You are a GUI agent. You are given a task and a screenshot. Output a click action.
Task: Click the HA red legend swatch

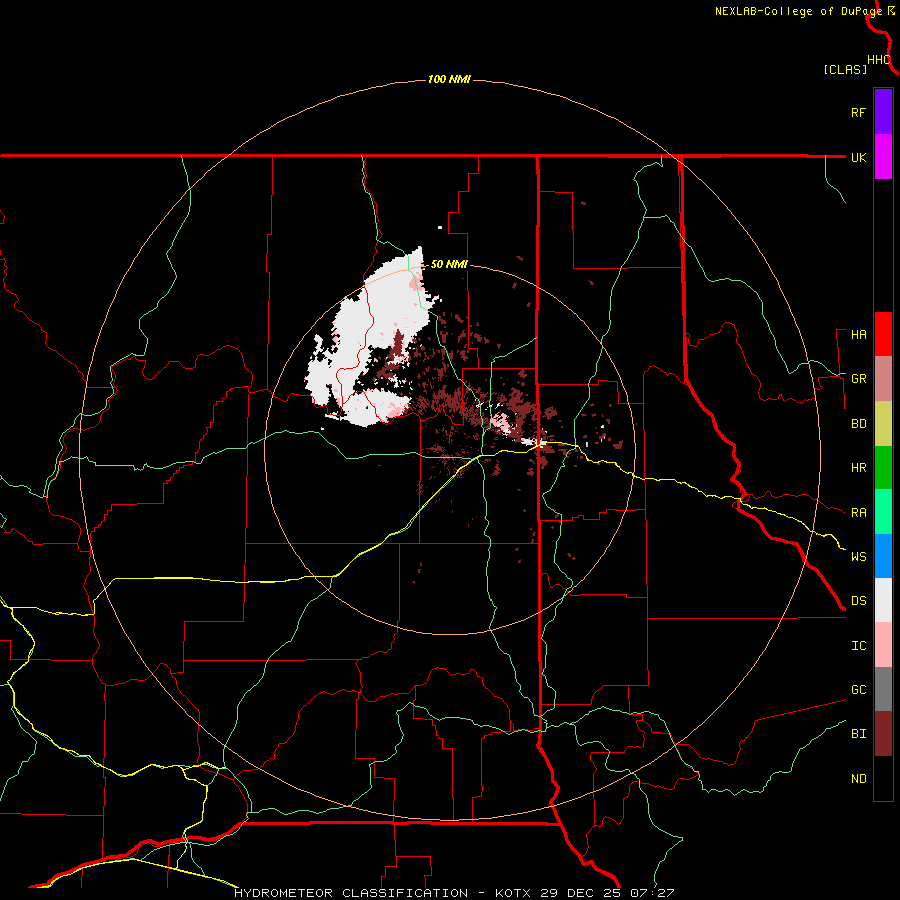pyautogui.click(x=883, y=334)
